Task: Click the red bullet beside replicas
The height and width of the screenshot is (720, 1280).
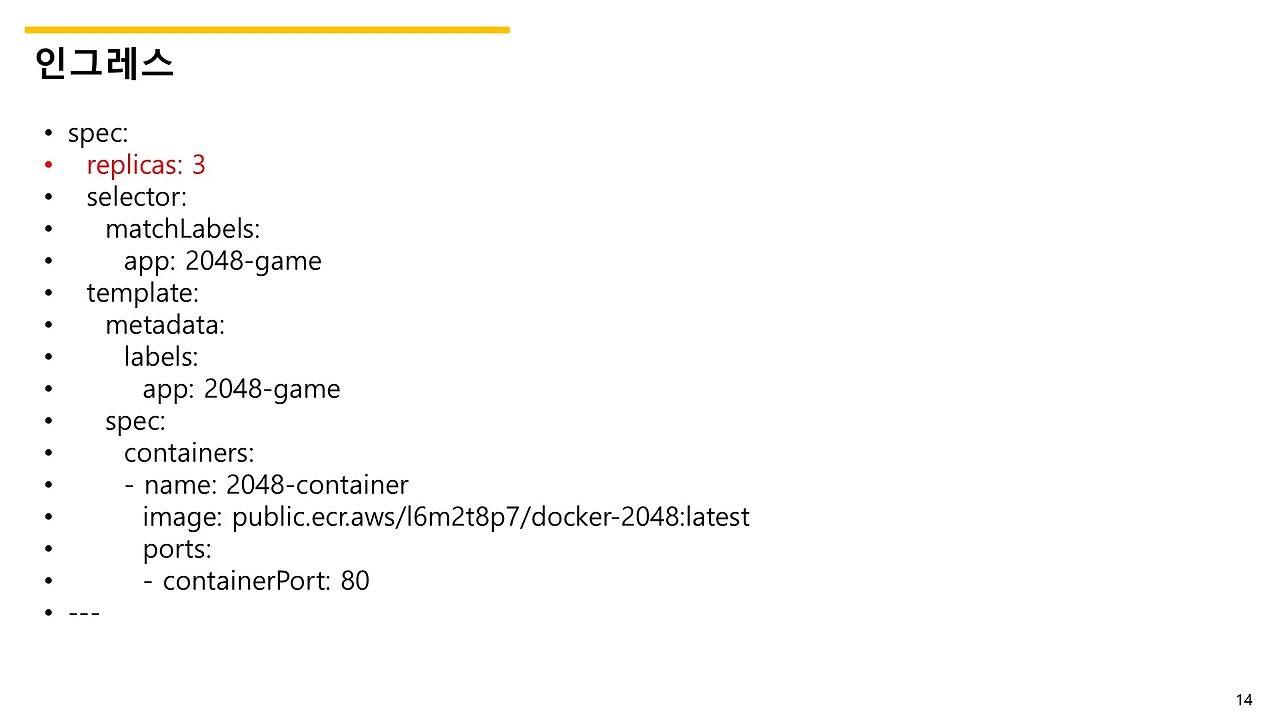Action: tap(47, 165)
